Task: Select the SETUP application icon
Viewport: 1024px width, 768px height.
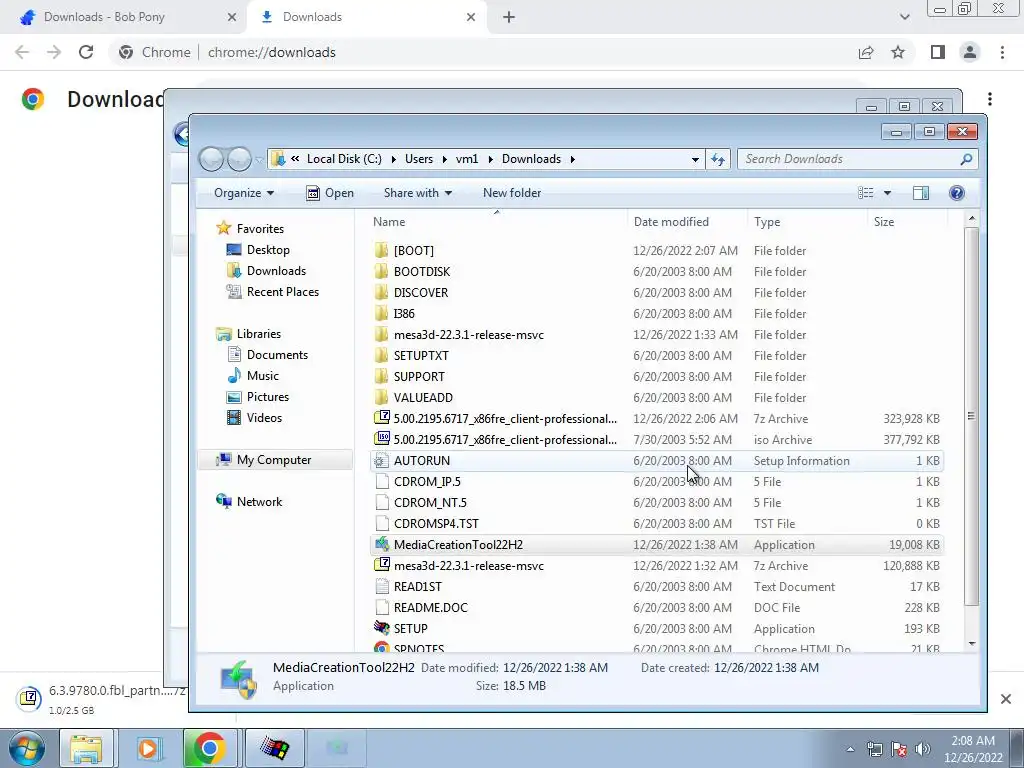Action: [382, 628]
